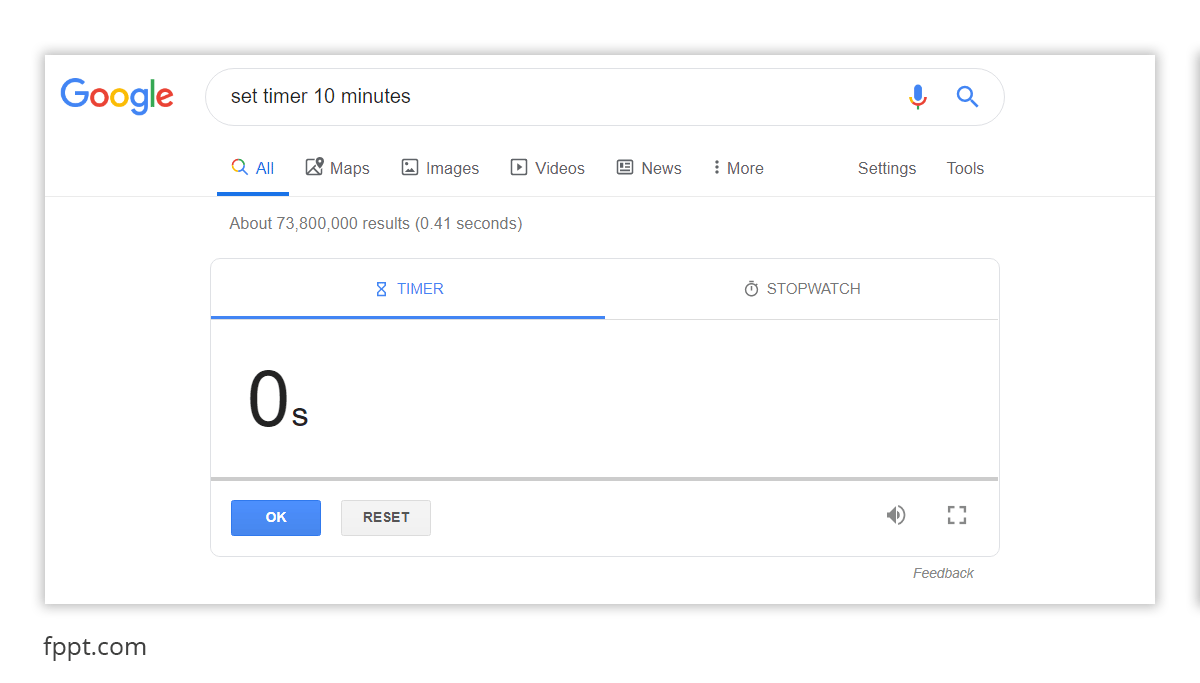Click the microphone voice search icon

[x=917, y=97]
